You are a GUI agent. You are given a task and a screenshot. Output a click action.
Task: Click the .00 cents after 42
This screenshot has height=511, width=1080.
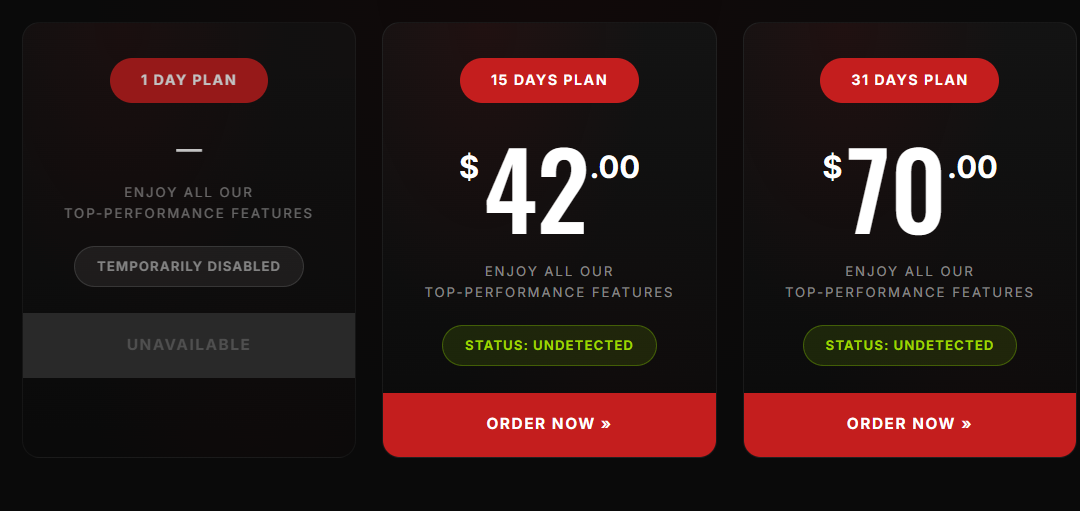pos(615,167)
